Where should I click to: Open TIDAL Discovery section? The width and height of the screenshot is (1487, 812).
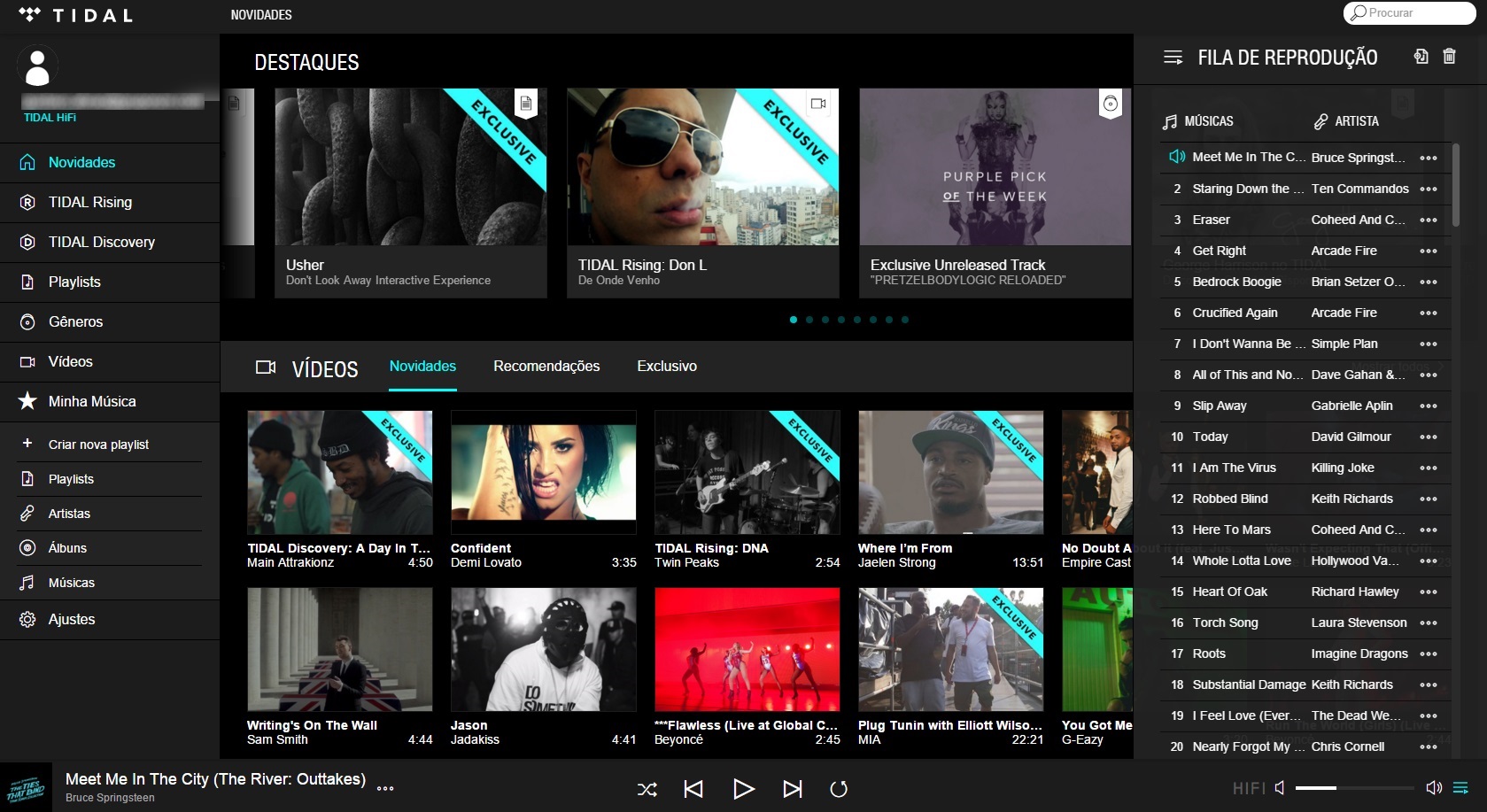(110, 243)
